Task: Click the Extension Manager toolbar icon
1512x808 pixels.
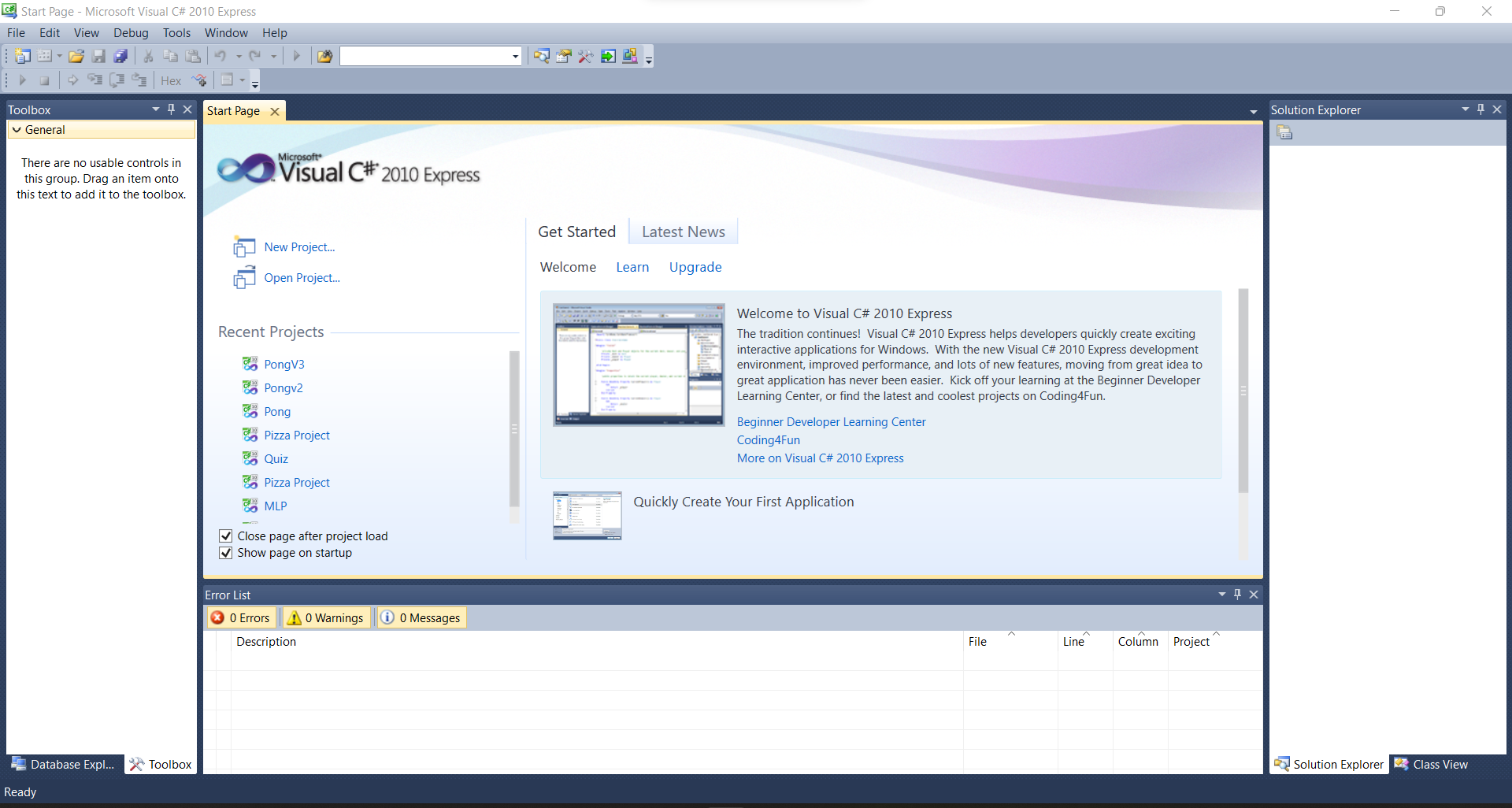Action: 630,56
